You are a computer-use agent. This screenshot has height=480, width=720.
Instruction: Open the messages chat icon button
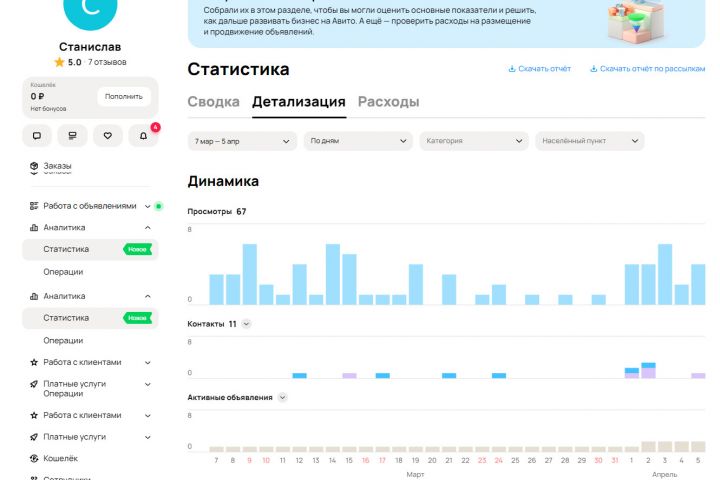[x=37, y=136]
